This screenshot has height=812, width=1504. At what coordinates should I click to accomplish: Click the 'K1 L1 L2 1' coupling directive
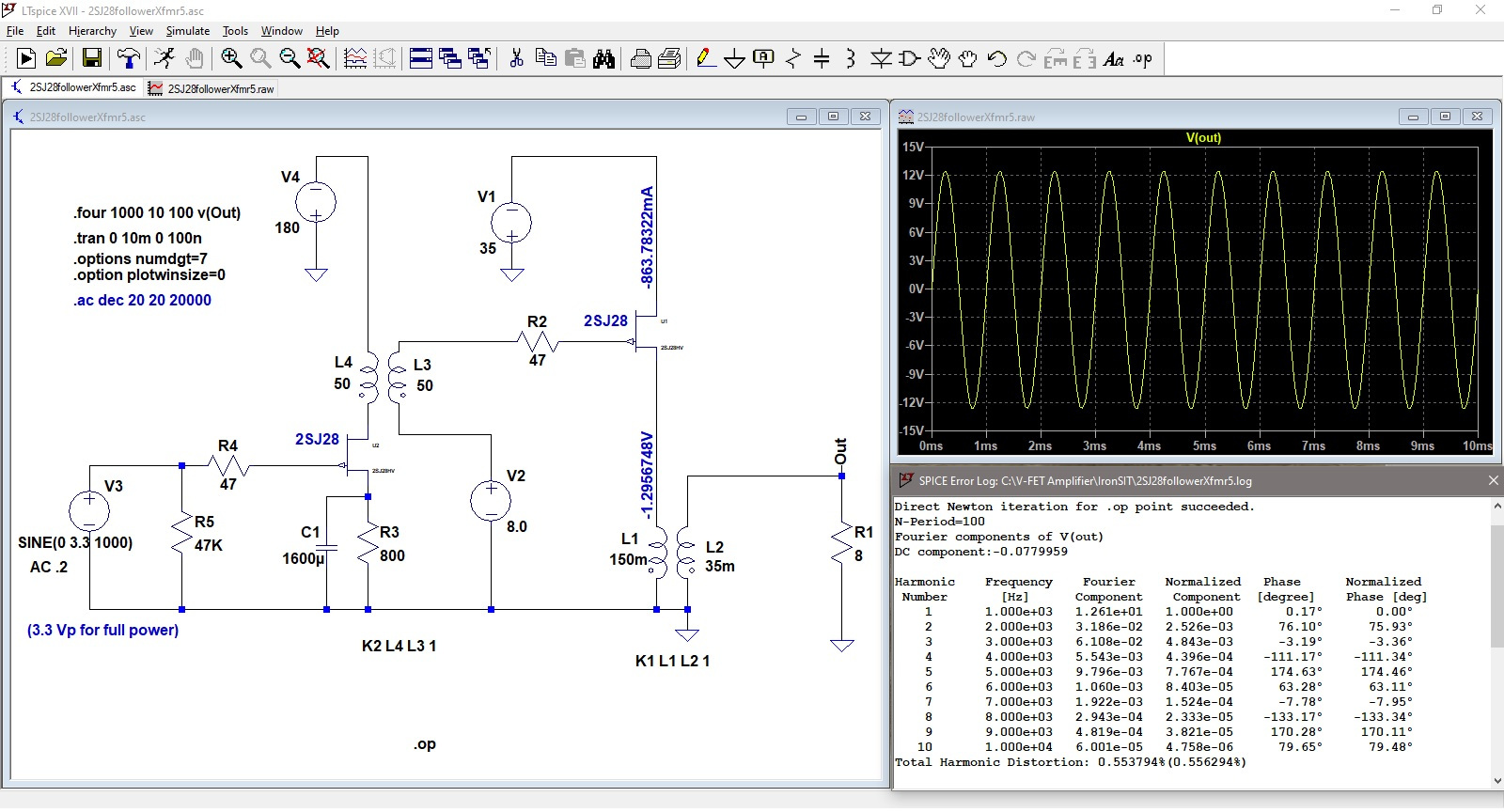pyautogui.click(x=672, y=662)
